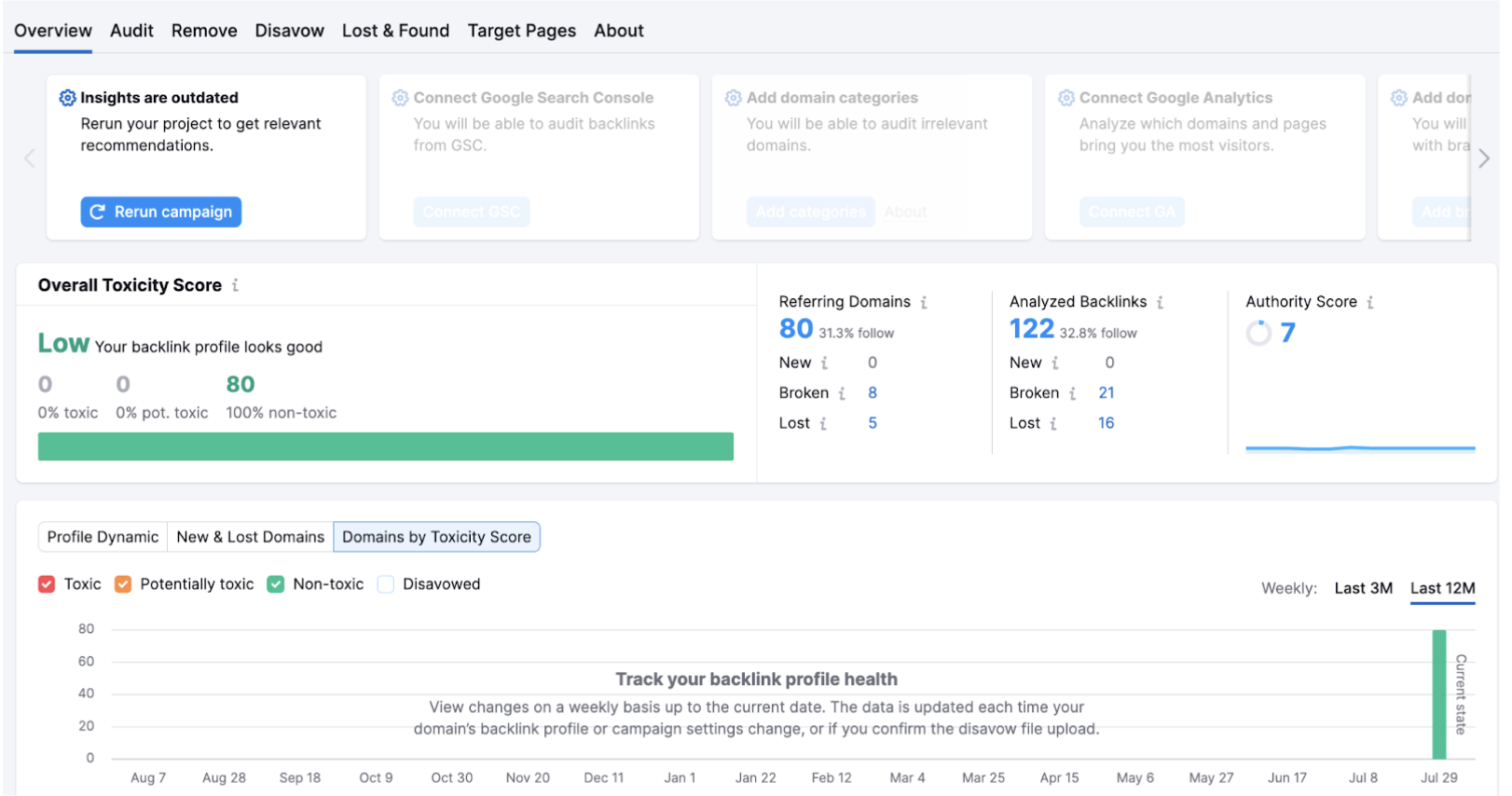The image size is (1512, 796).
Task: Open the 16 lost backlinks link
Action: 1107,423
